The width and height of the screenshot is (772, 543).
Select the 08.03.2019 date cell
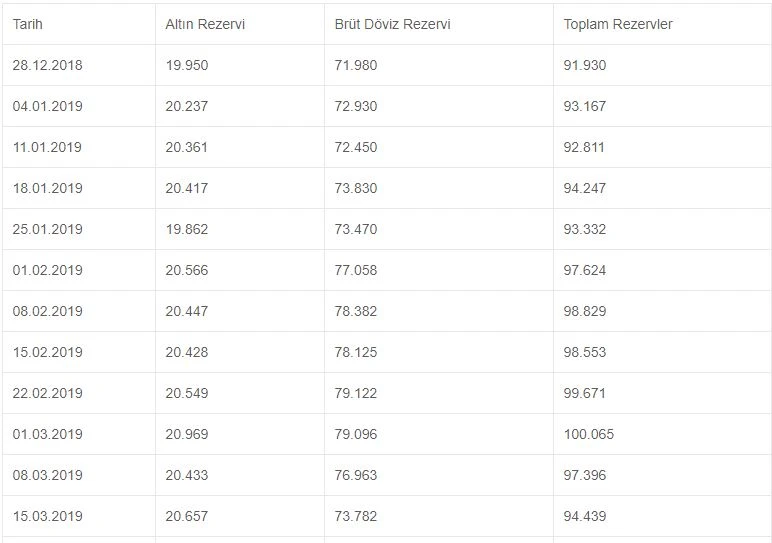pyautogui.click(x=47, y=475)
